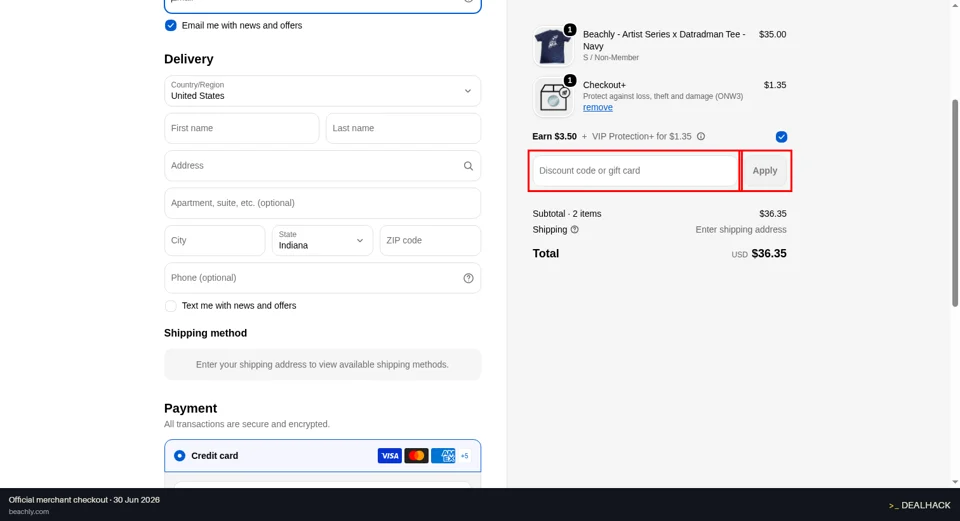Image resolution: width=960 pixels, height=521 pixels.
Task: Click the Visa card icon
Action: 389,455
